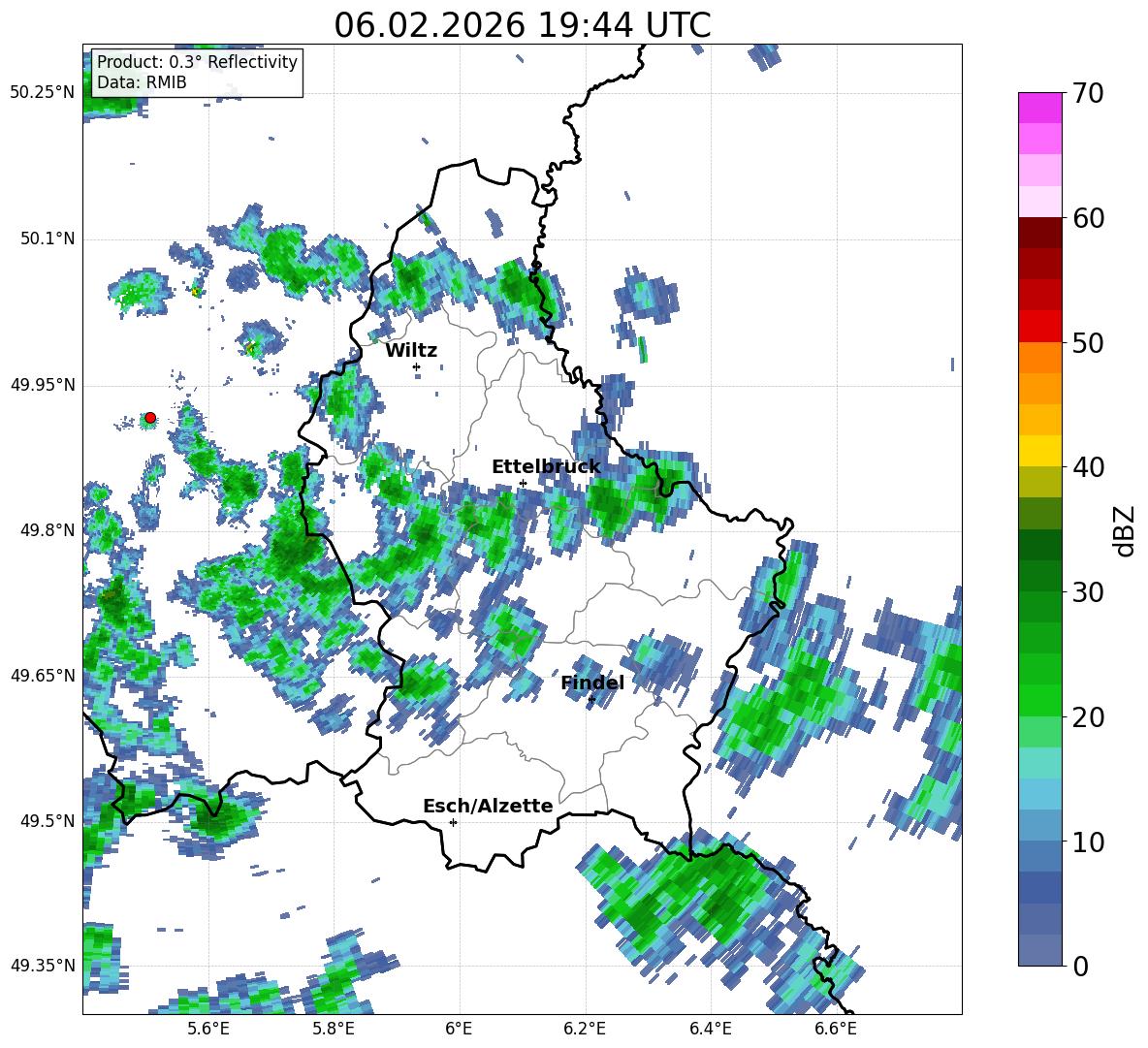Click the 30 tick on the colorbar
This screenshot has width=1148, height=1048.
(1088, 592)
